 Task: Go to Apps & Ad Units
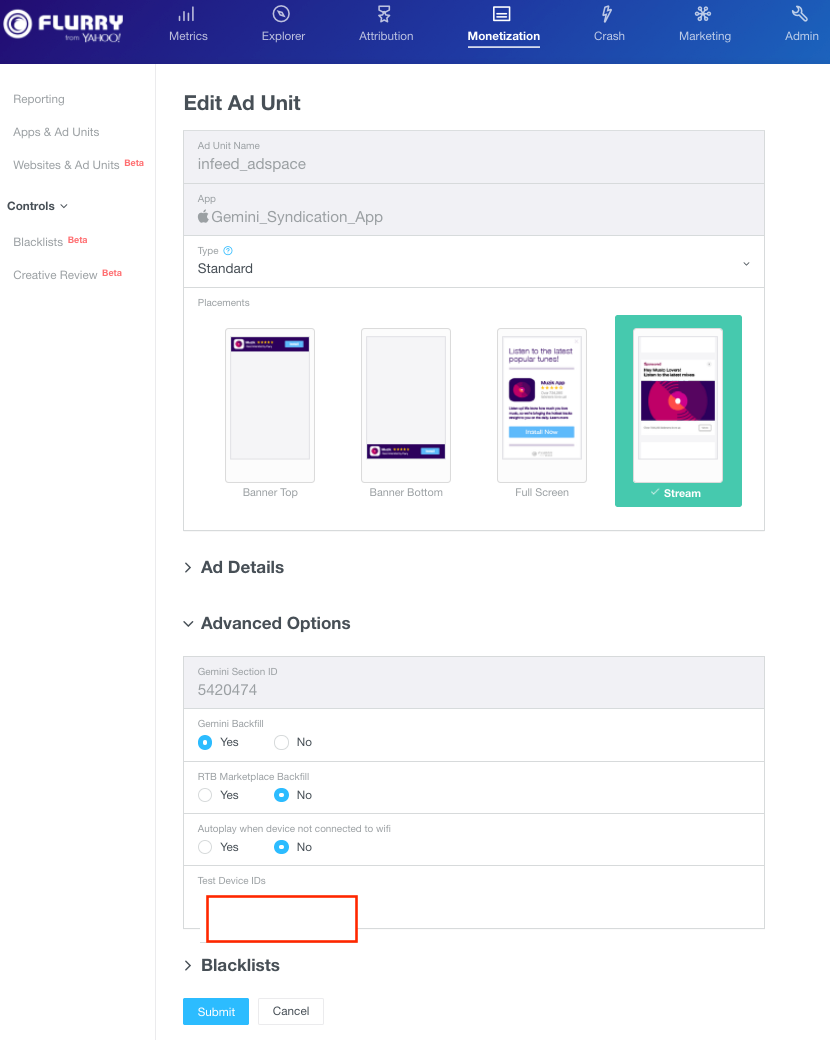click(x=56, y=132)
